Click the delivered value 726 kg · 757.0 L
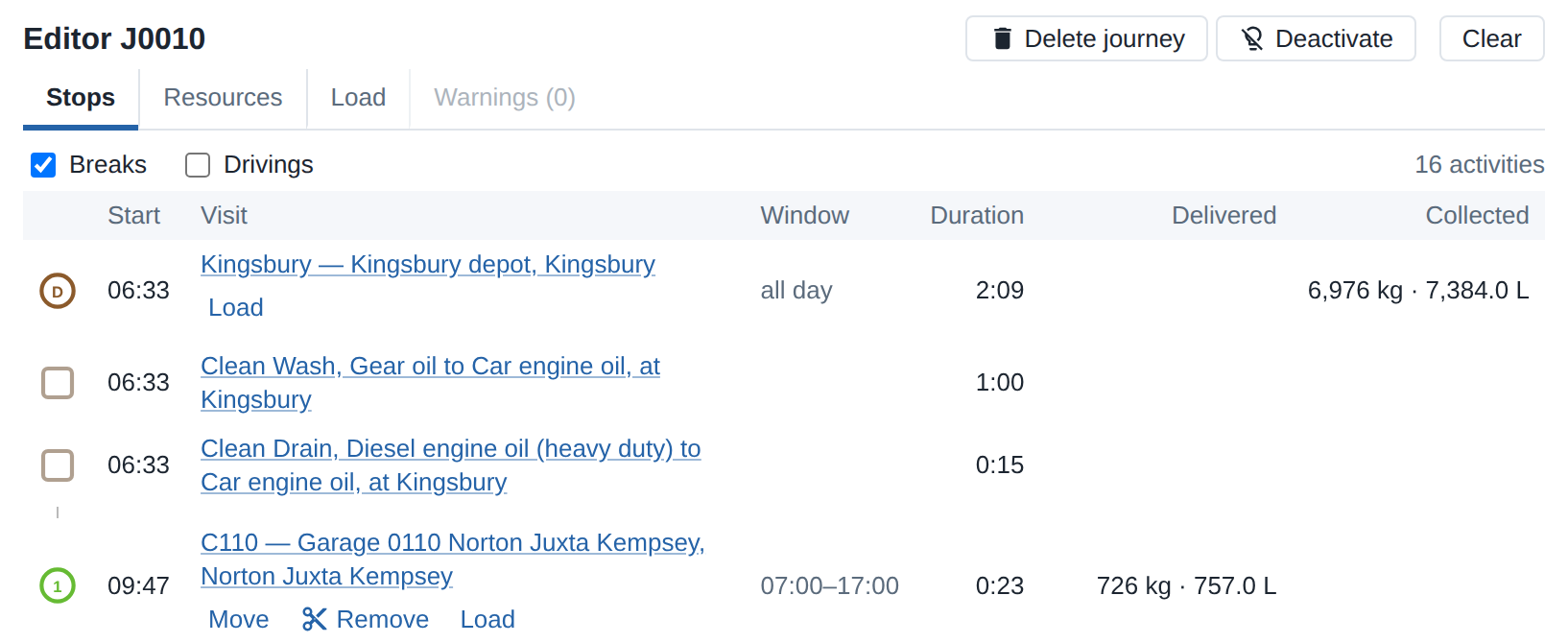Image resolution: width=1568 pixels, height=643 pixels. pyautogui.click(x=1186, y=585)
